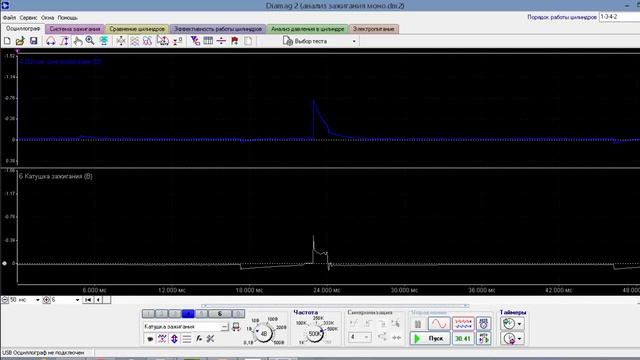Add a marker with the red flag icon
Viewport: 640px width, 360px height.
[235, 41]
